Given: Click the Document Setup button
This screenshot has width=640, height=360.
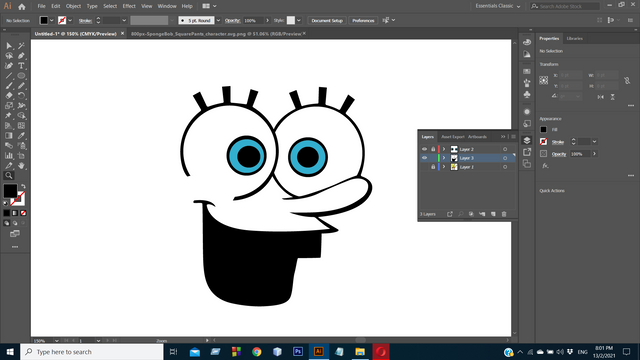Looking at the screenshot, I should tap(327, 20).
